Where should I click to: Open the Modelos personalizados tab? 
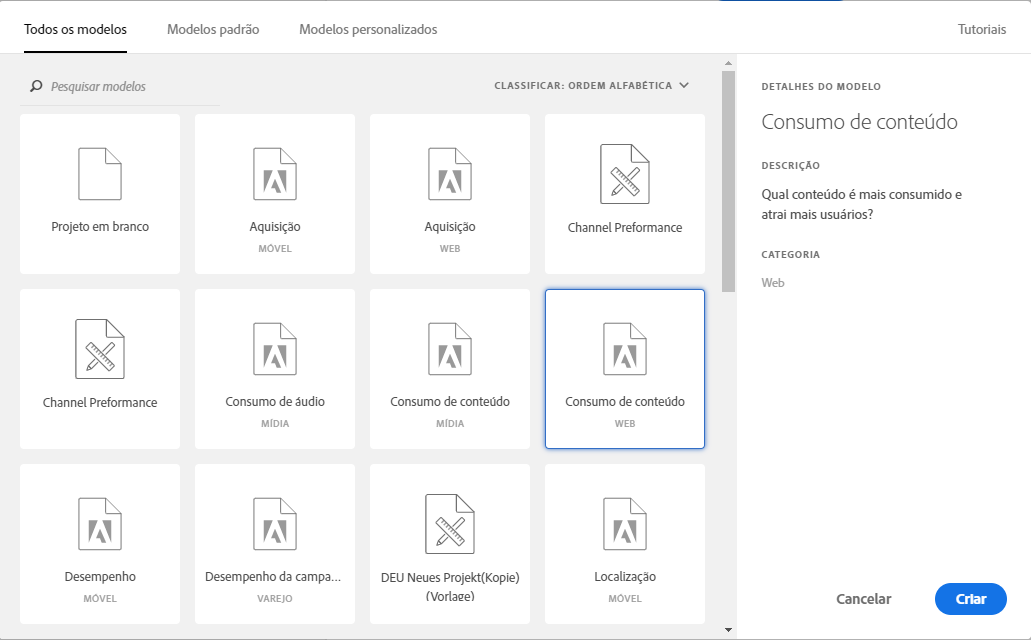tap(368, 30)
